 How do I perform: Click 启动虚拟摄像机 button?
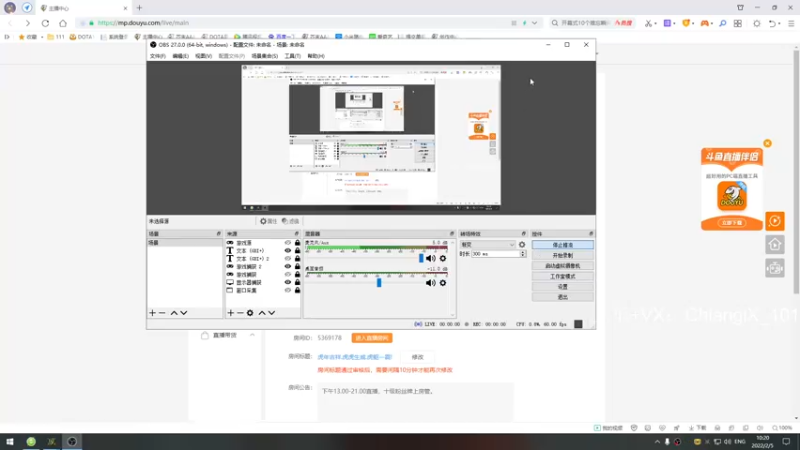coord(562,266)
